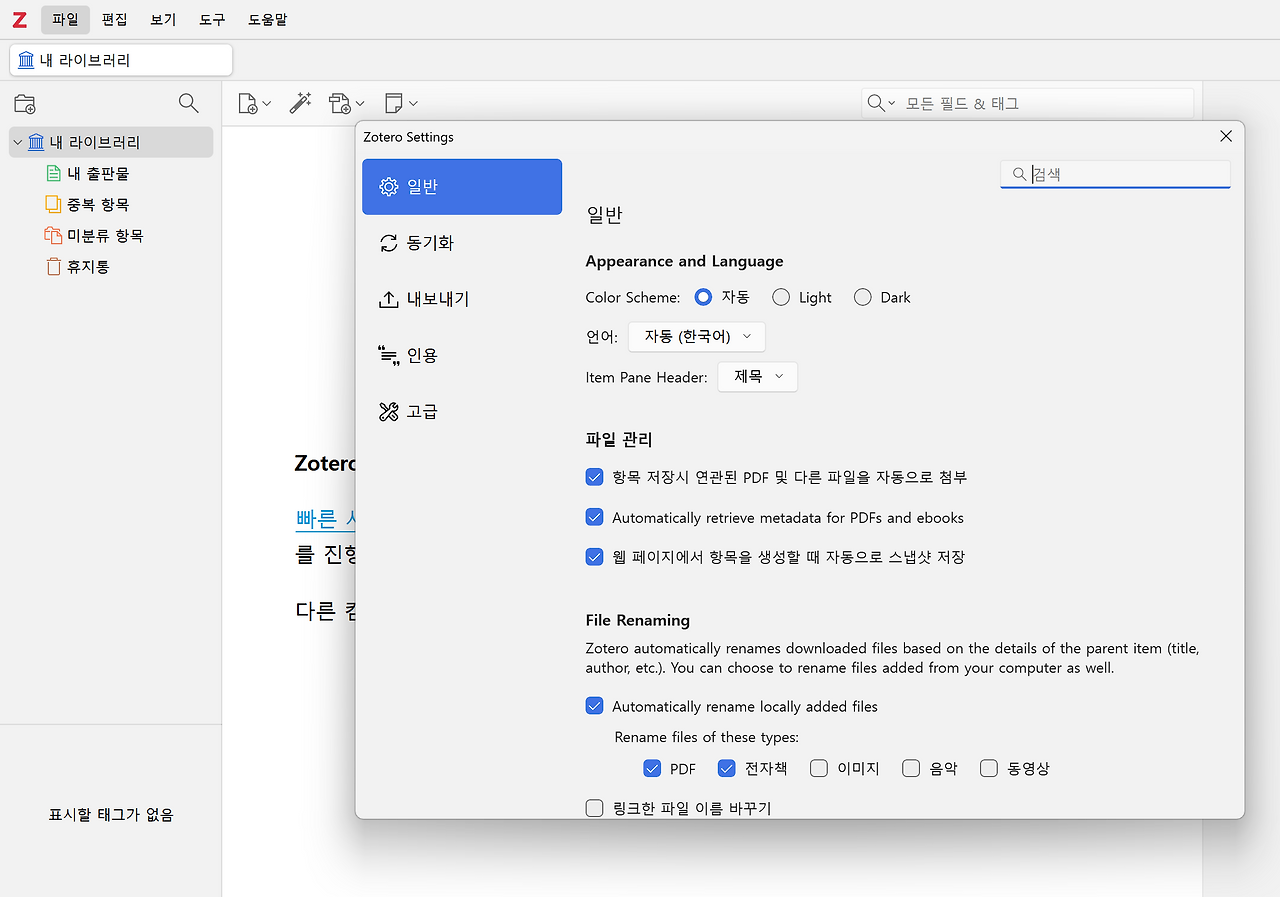The width and height of the screenshot is (1280, 897).
Task: Open the 언어 dropdown showing 자동 (한국어)
Action: (697, 337)
